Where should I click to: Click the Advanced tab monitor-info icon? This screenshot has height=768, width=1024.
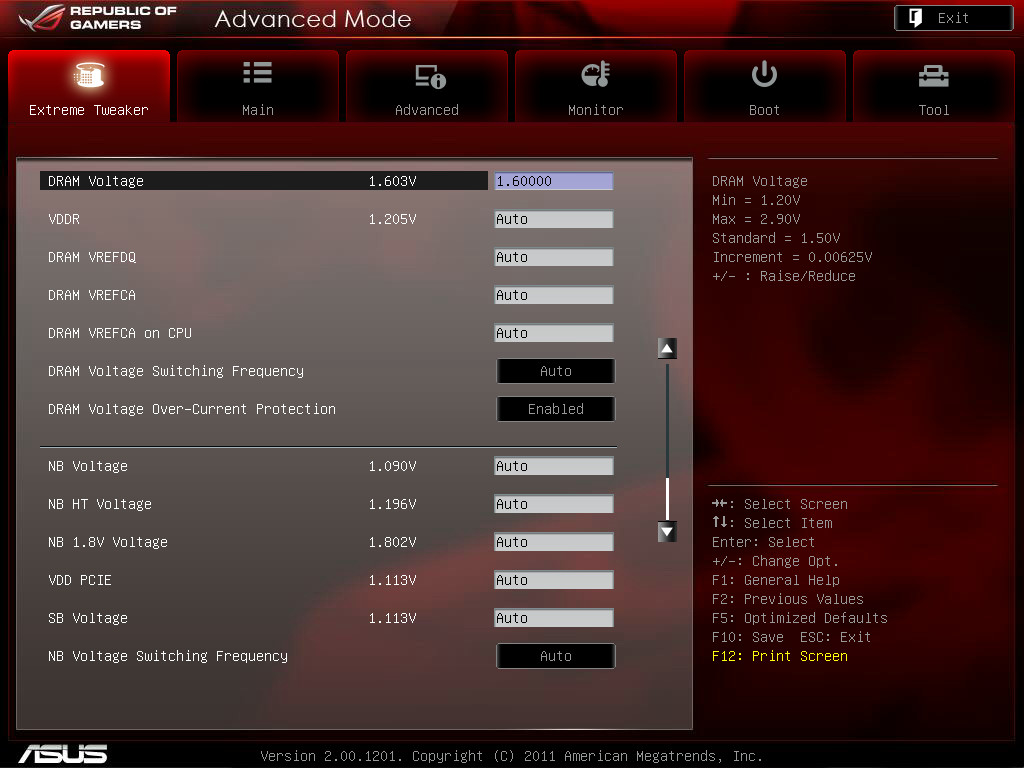click(x=429, y=76)
